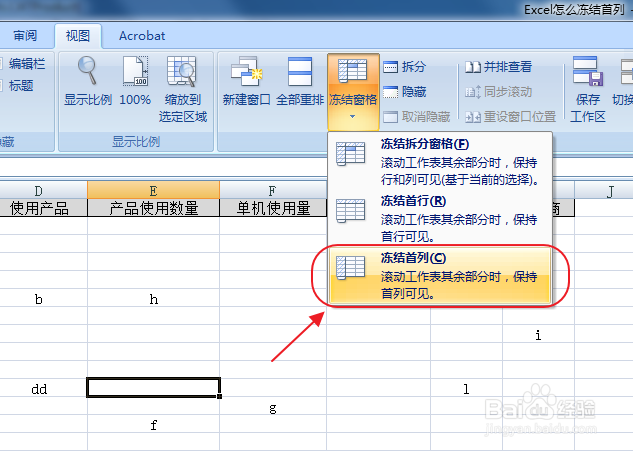This screenshot has width=633, height=451.
Task: Choose 冻结首列(C) freeze first column
Action: click(x=440, y=275)
